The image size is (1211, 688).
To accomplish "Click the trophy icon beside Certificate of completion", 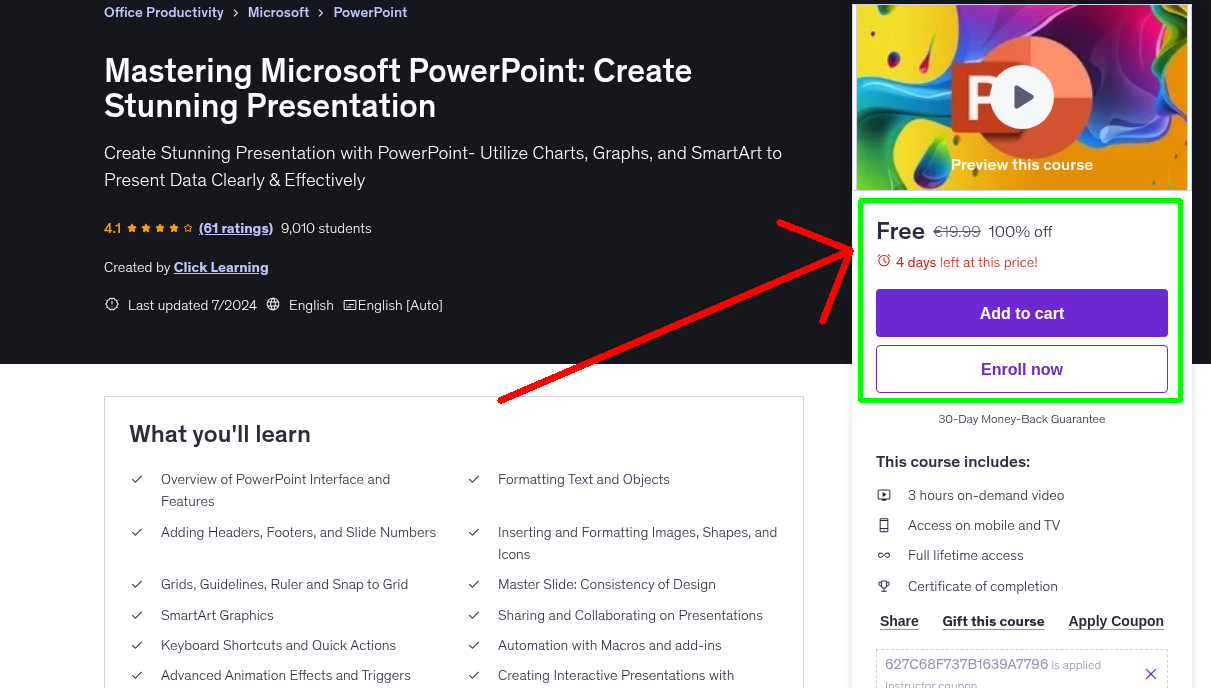I will point(884,586).
